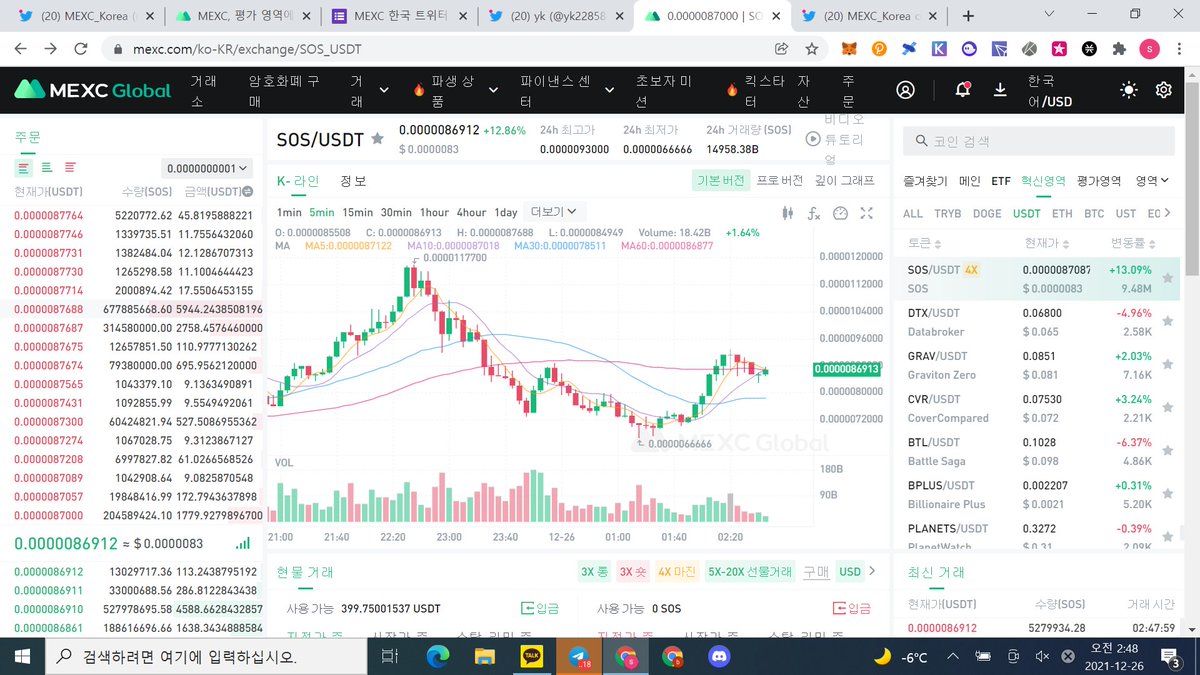Expand 영역 market filter dropdown
This screenshot has width=1200, height=675.
click(x=1152, y=181)
